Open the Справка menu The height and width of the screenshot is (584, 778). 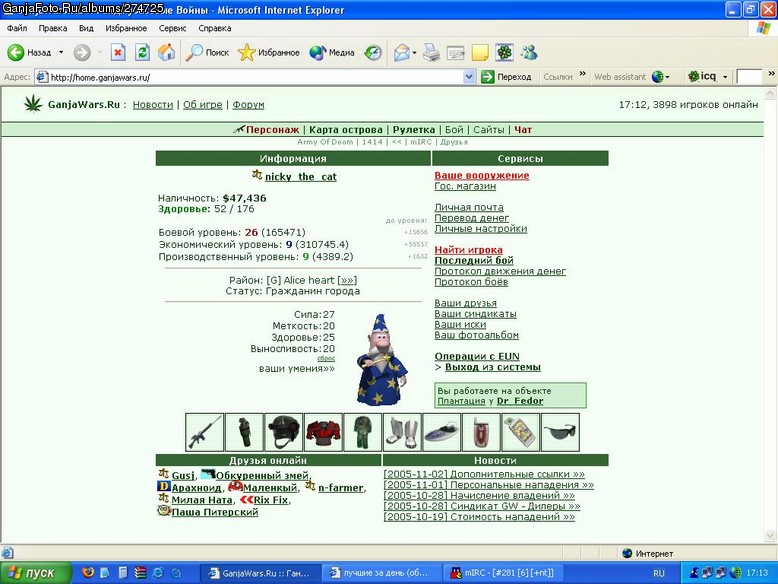tap(215, 28)
